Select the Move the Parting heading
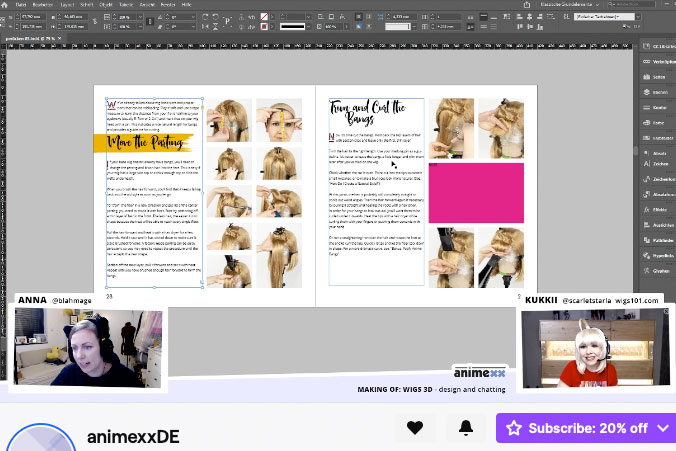676x451 pixels. 145,142
